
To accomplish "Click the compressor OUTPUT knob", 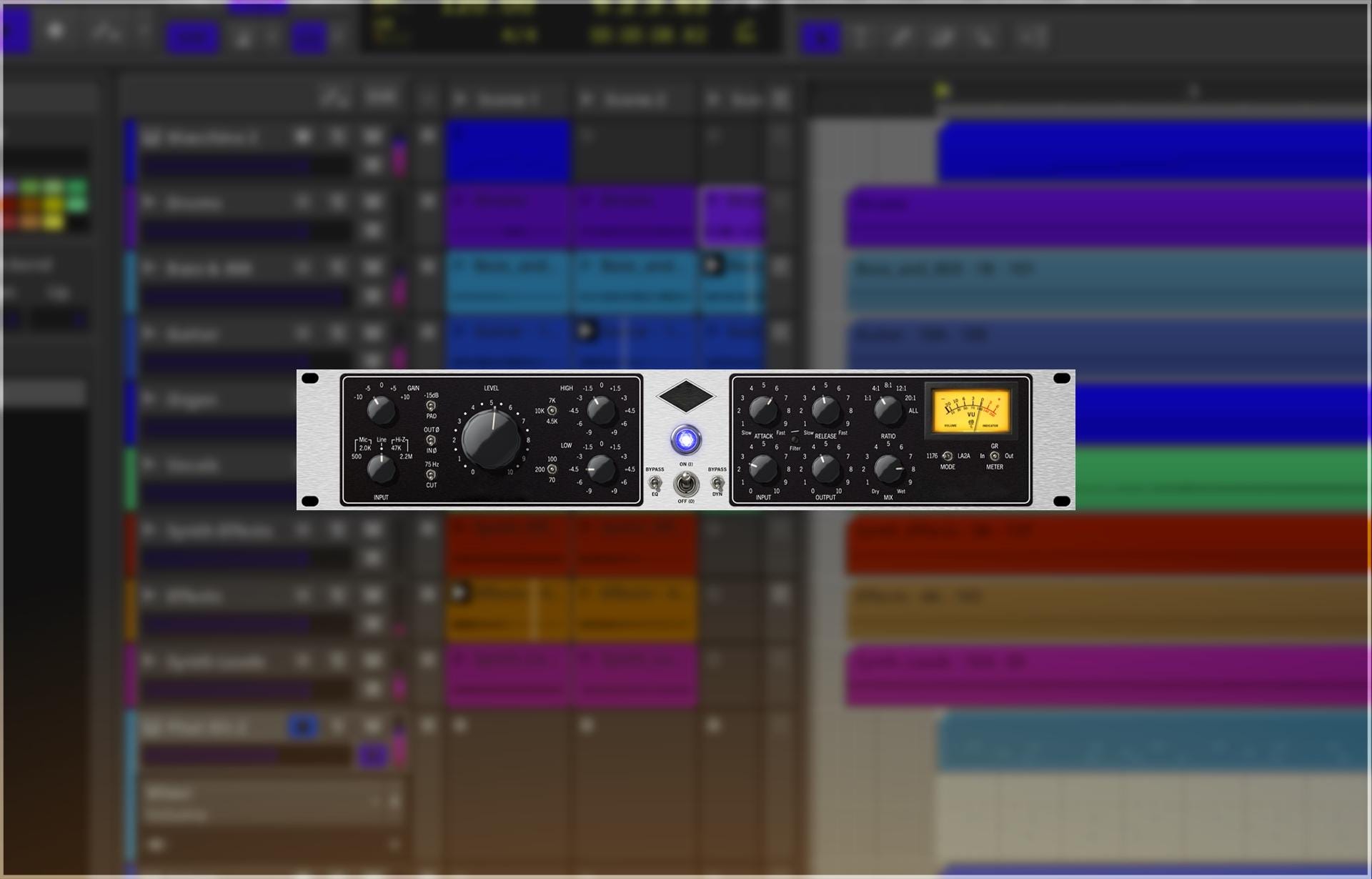I will [x=825, y=470].
